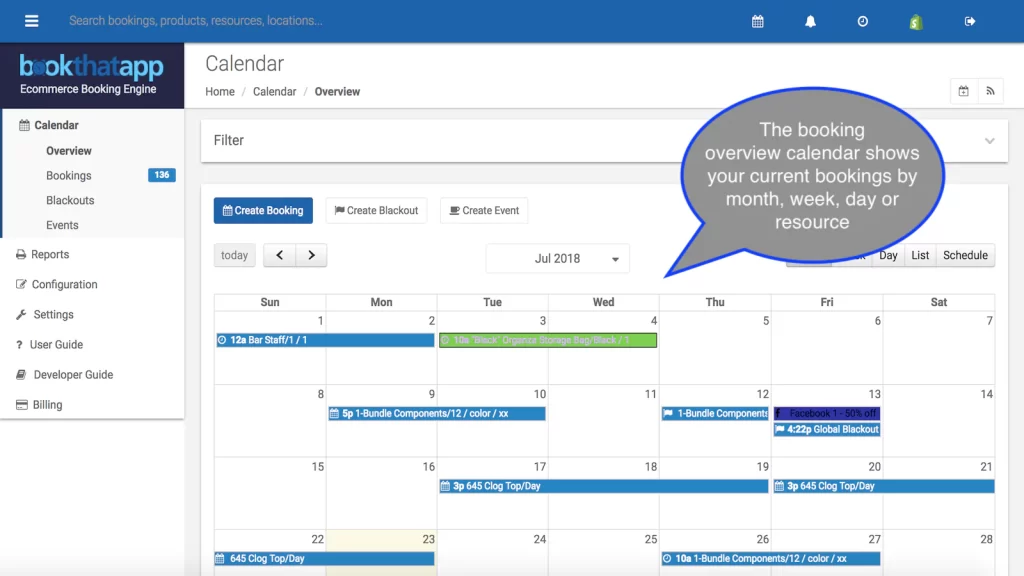
Task: Switch to Schedule view
Action: point(965,255)
